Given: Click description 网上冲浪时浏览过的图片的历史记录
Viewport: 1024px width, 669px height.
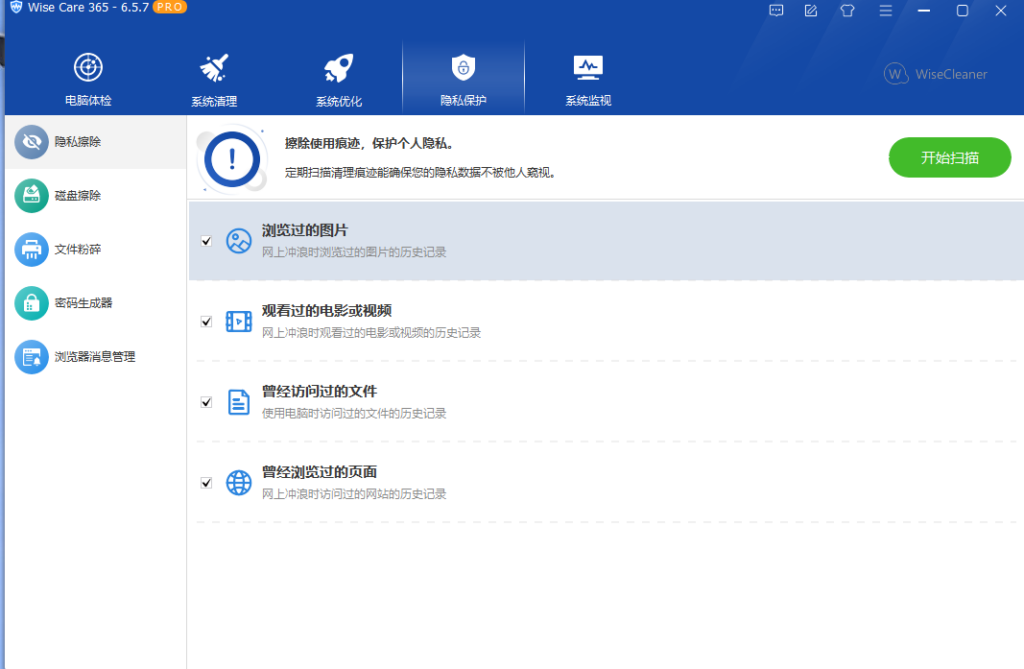Looking at the screenshot, I should click(x=354, y=252).
